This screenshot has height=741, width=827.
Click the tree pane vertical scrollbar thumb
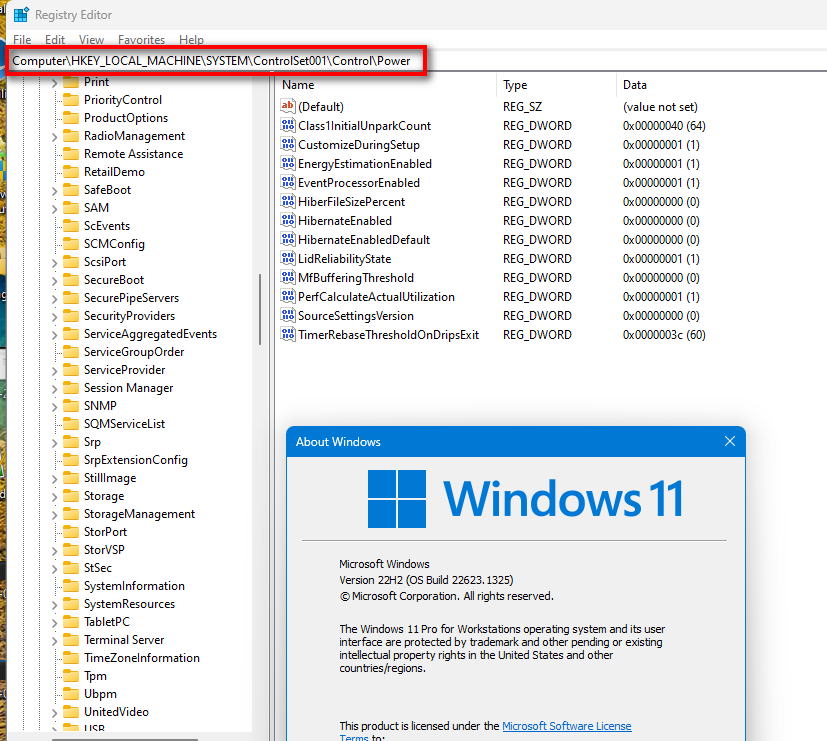pyautogui.click(x=260, y=309)
